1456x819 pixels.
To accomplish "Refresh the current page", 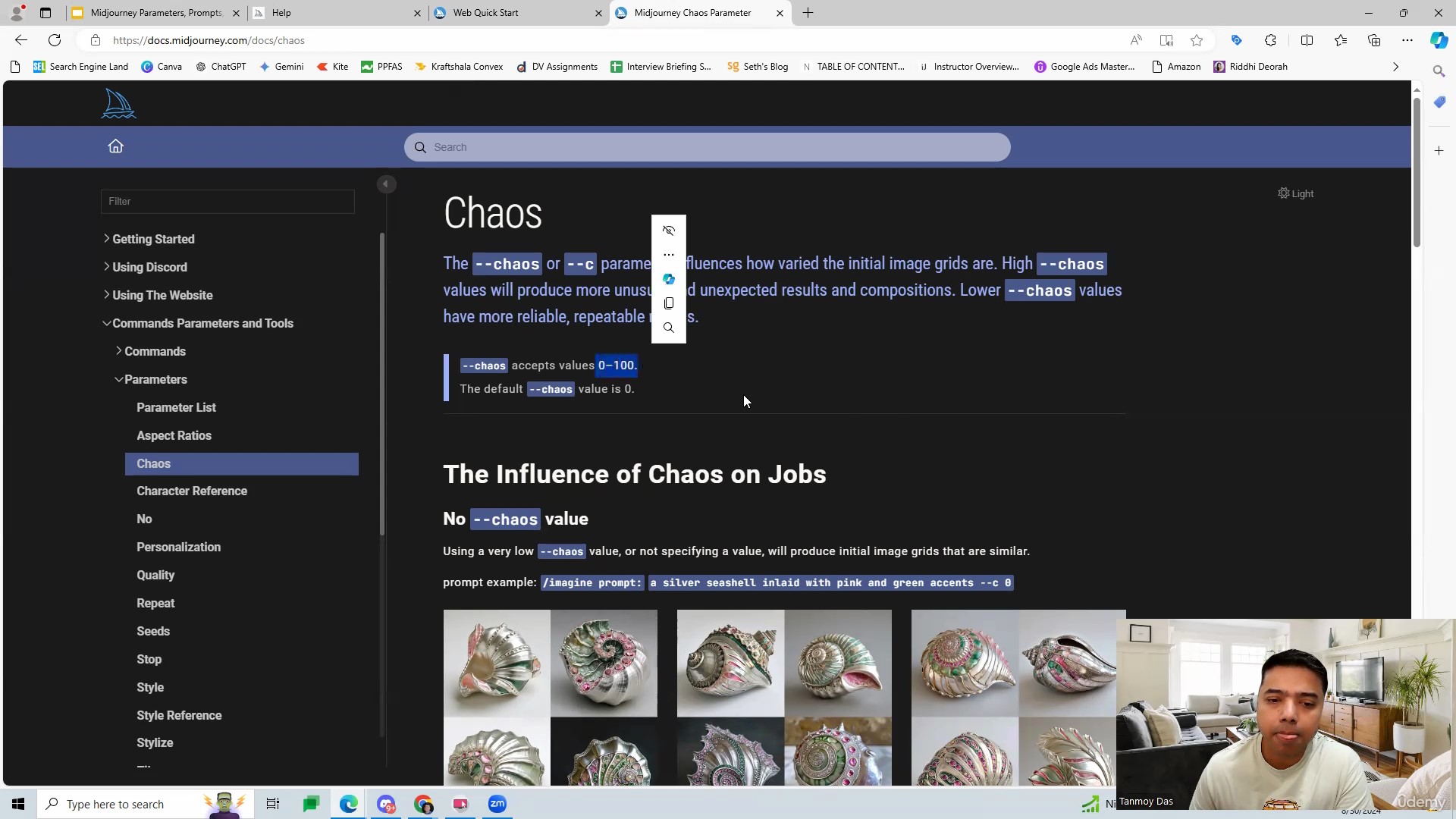I will coord(55,40).
